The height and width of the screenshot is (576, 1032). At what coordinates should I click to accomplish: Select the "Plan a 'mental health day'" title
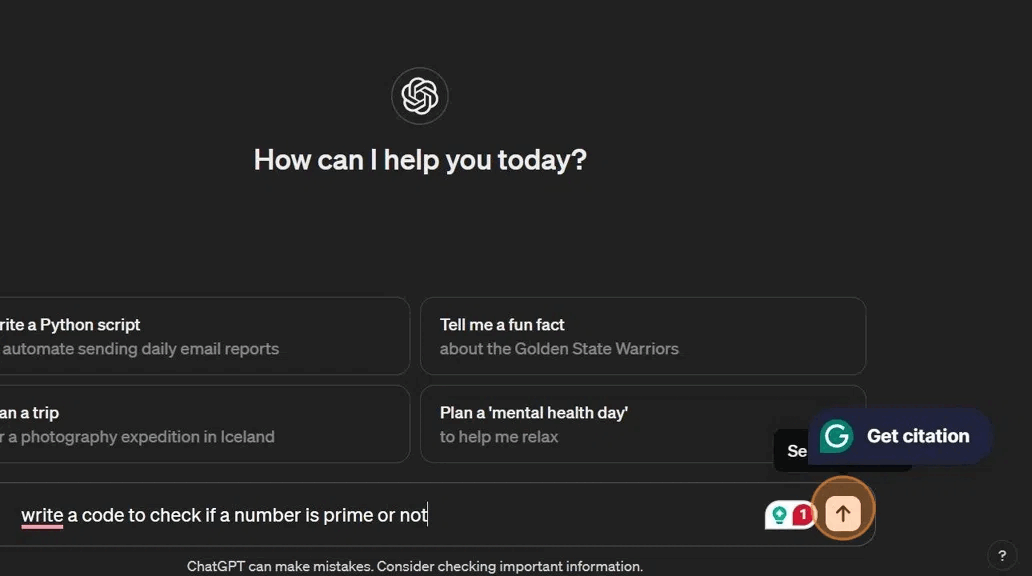pyautogui.click(x=534, y=413)
